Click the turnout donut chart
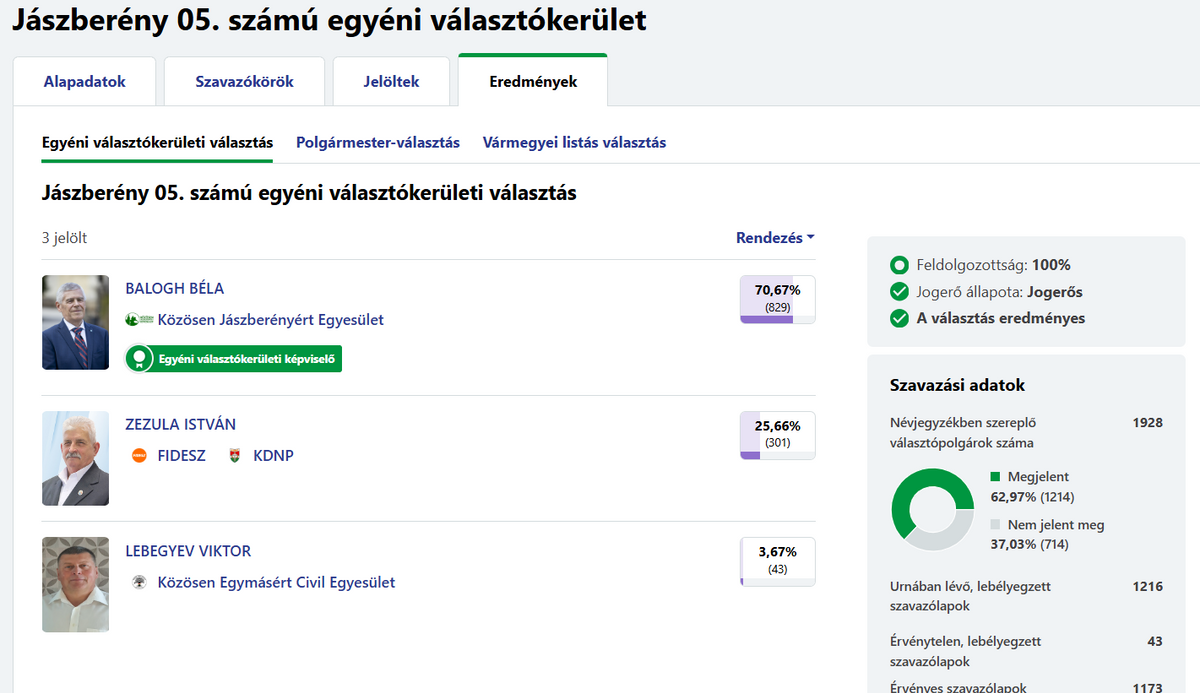 [x=931, y=509]
